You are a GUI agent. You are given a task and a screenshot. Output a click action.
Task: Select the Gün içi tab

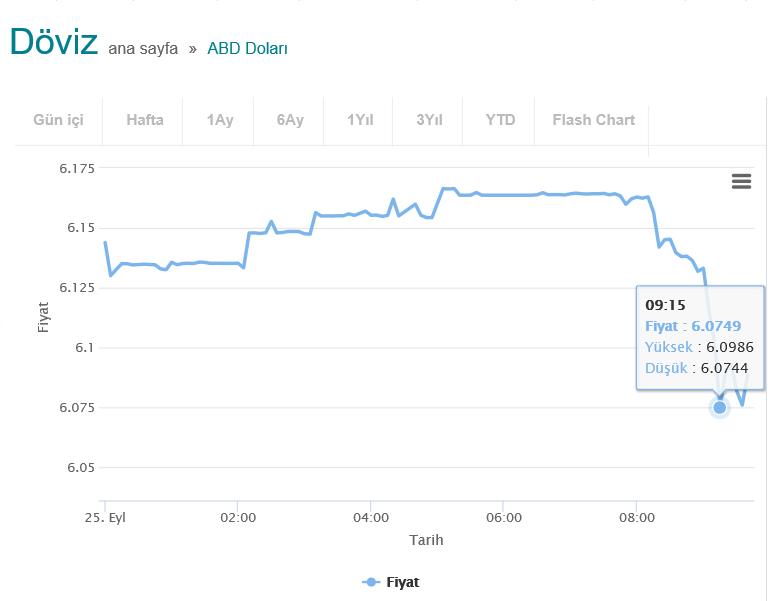point(58,120)
